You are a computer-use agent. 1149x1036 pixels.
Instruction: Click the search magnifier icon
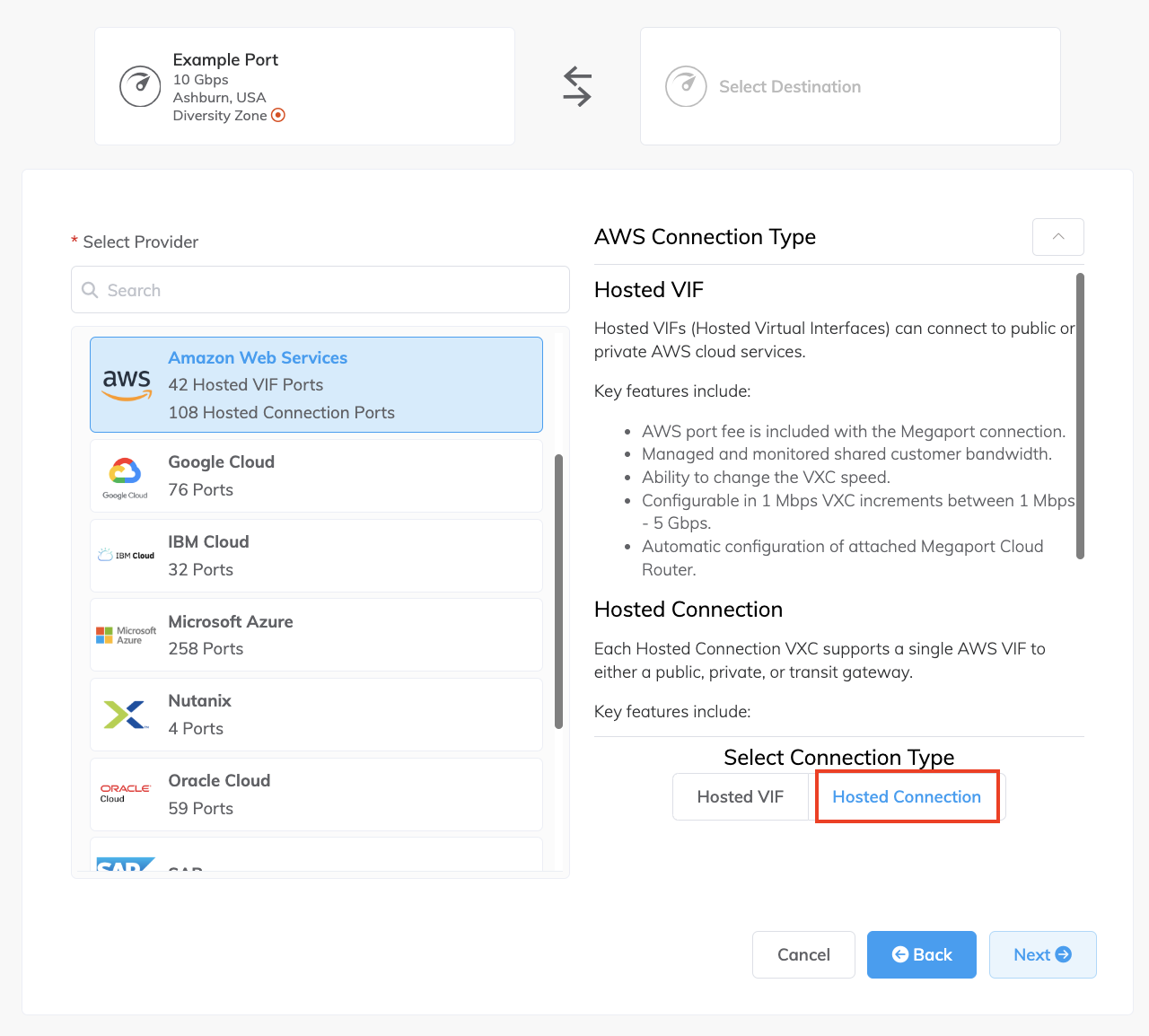click(90, 289)
